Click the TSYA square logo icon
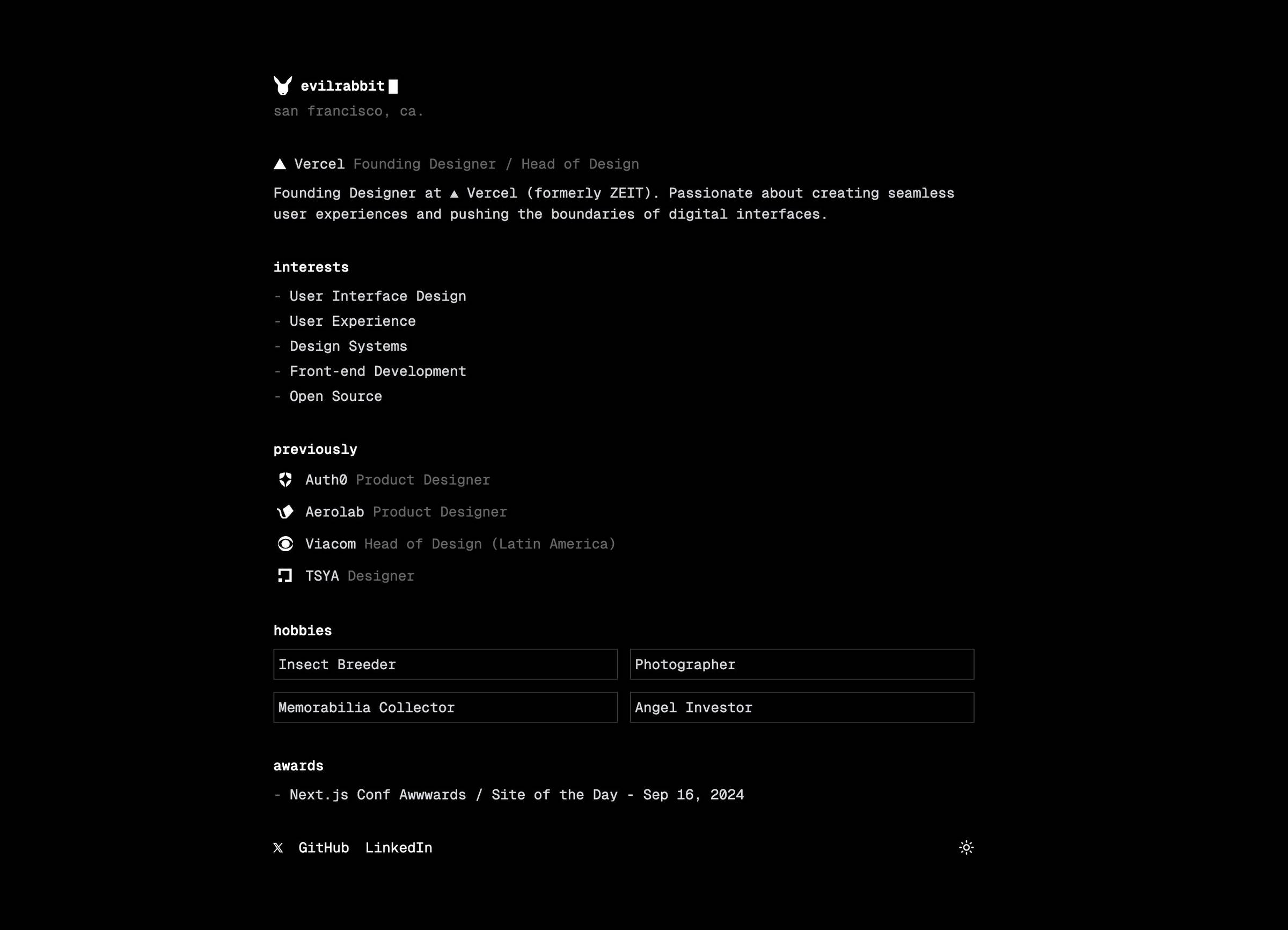 click(285, 576)
